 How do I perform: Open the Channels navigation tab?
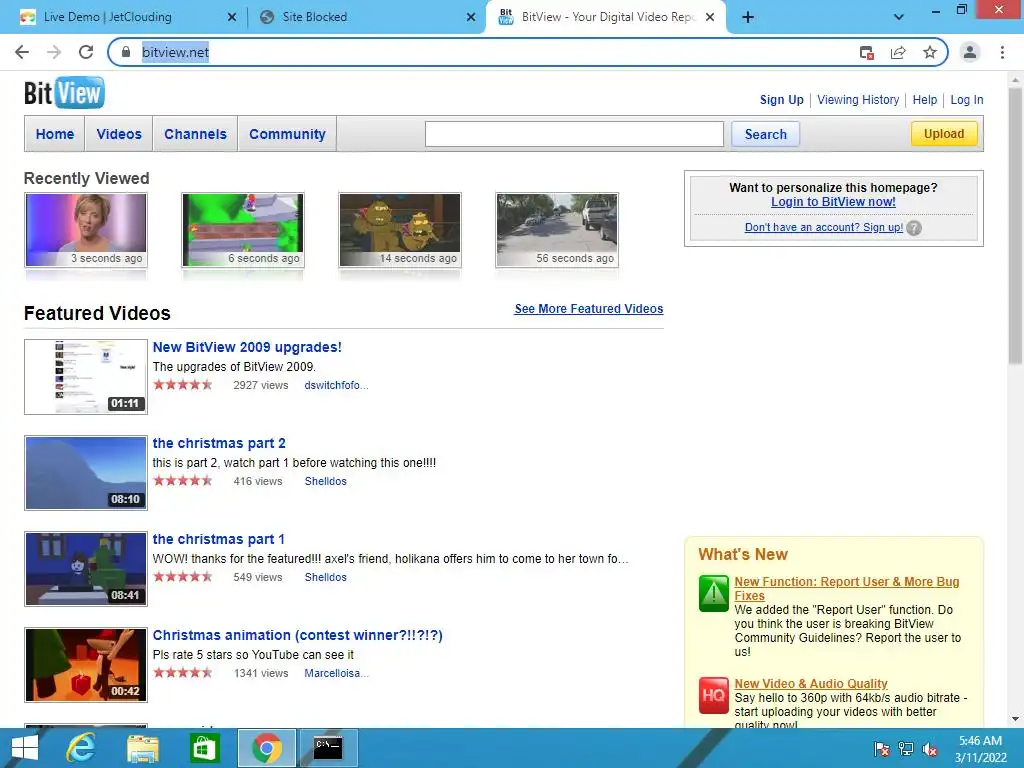[195, 134]
